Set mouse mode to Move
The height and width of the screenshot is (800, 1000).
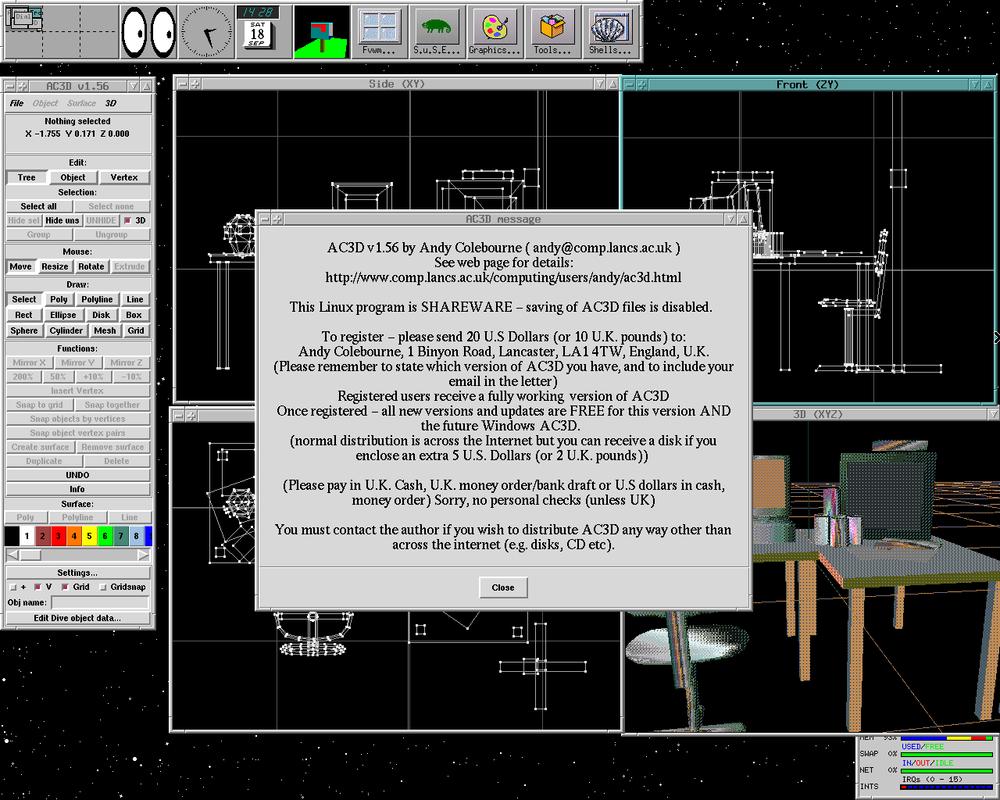(x=20, y=267)
